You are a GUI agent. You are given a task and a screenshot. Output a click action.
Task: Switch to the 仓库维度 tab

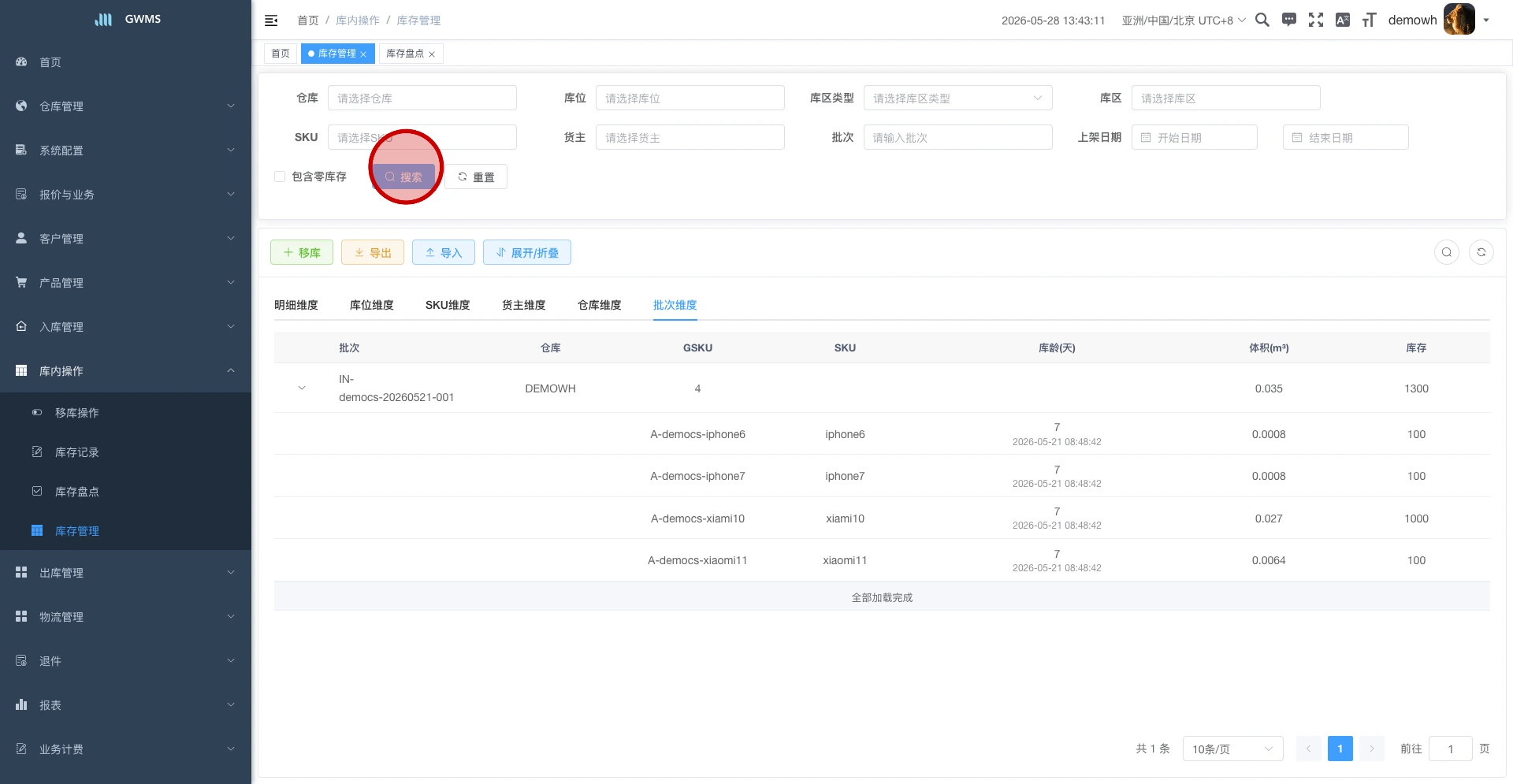coord(599,305)
